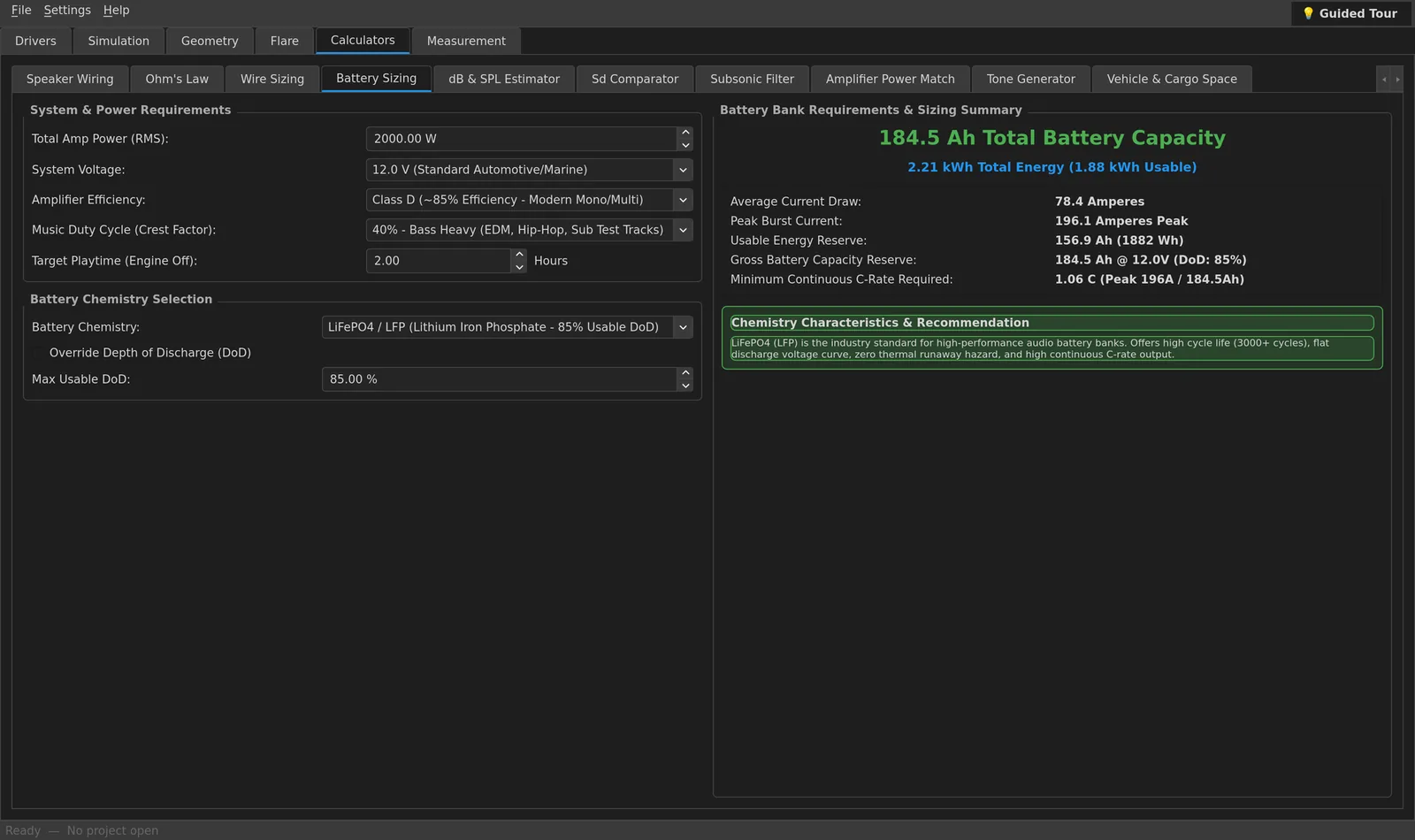The image size is (1415, 840).
Task: Open the Amplifier Power Match tab
Action: pyautogui.click(x=891, y=79)
